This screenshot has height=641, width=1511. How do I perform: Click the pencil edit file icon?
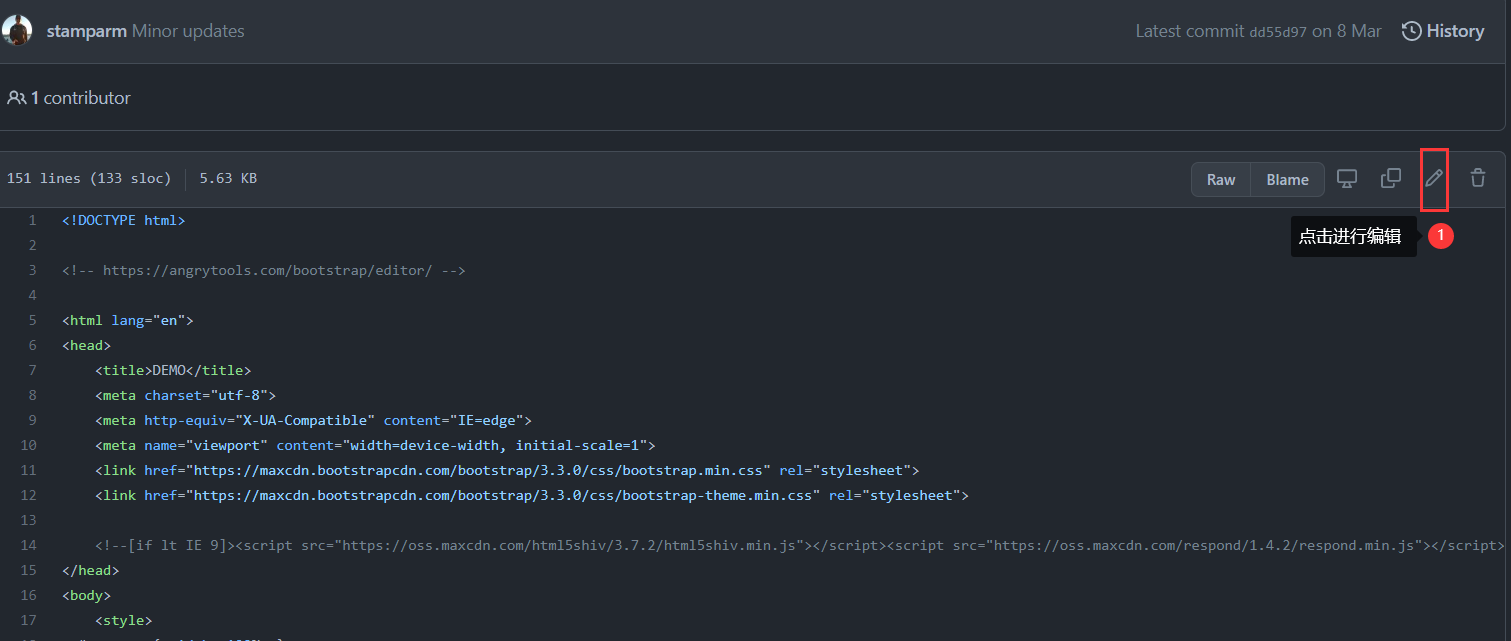click(x=1434, y=179)
